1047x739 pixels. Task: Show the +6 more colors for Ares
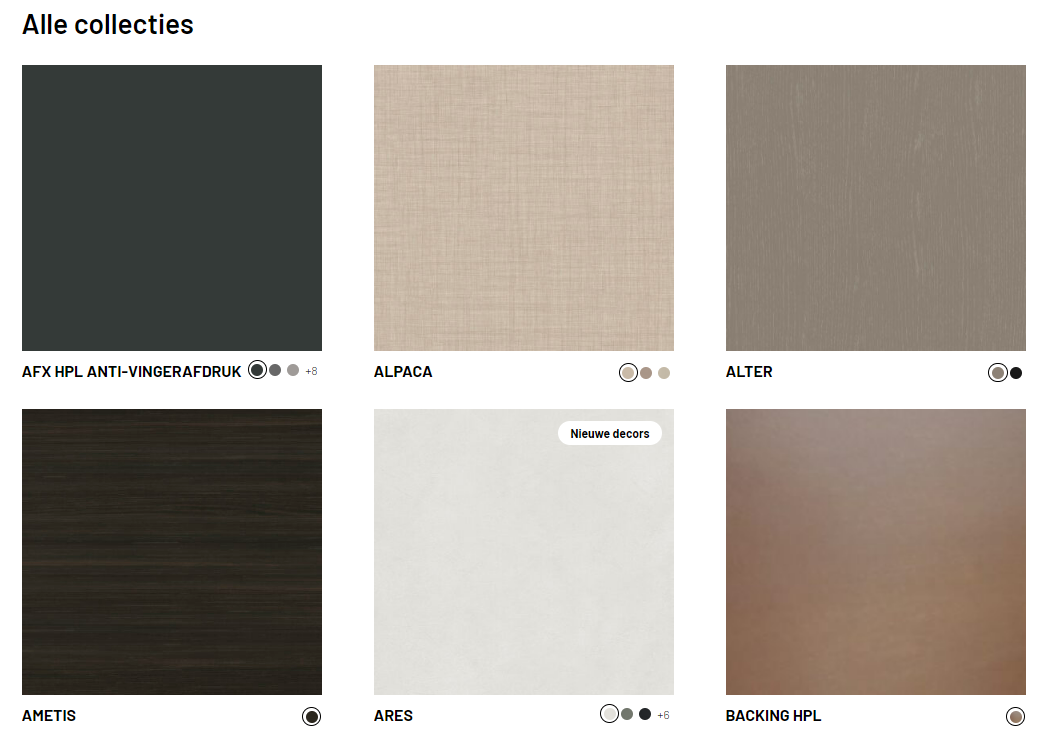[663, 715]
